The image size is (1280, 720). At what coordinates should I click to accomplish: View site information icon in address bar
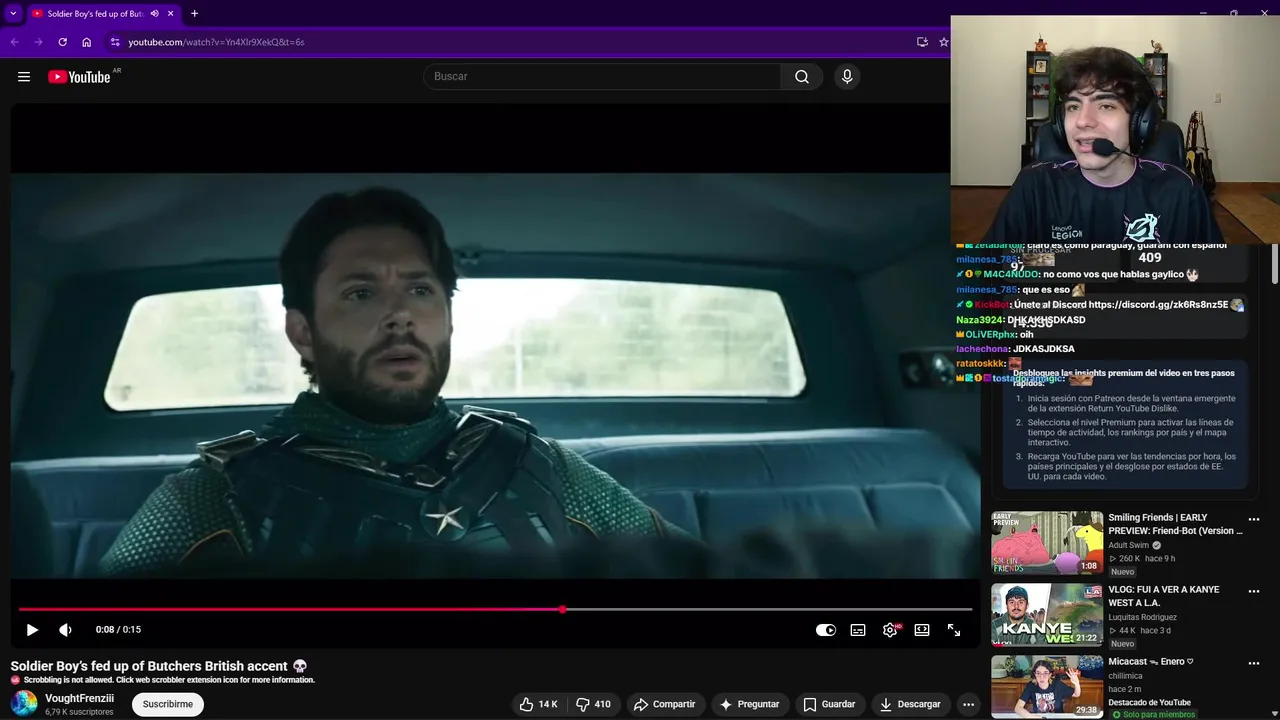[115, 42]
